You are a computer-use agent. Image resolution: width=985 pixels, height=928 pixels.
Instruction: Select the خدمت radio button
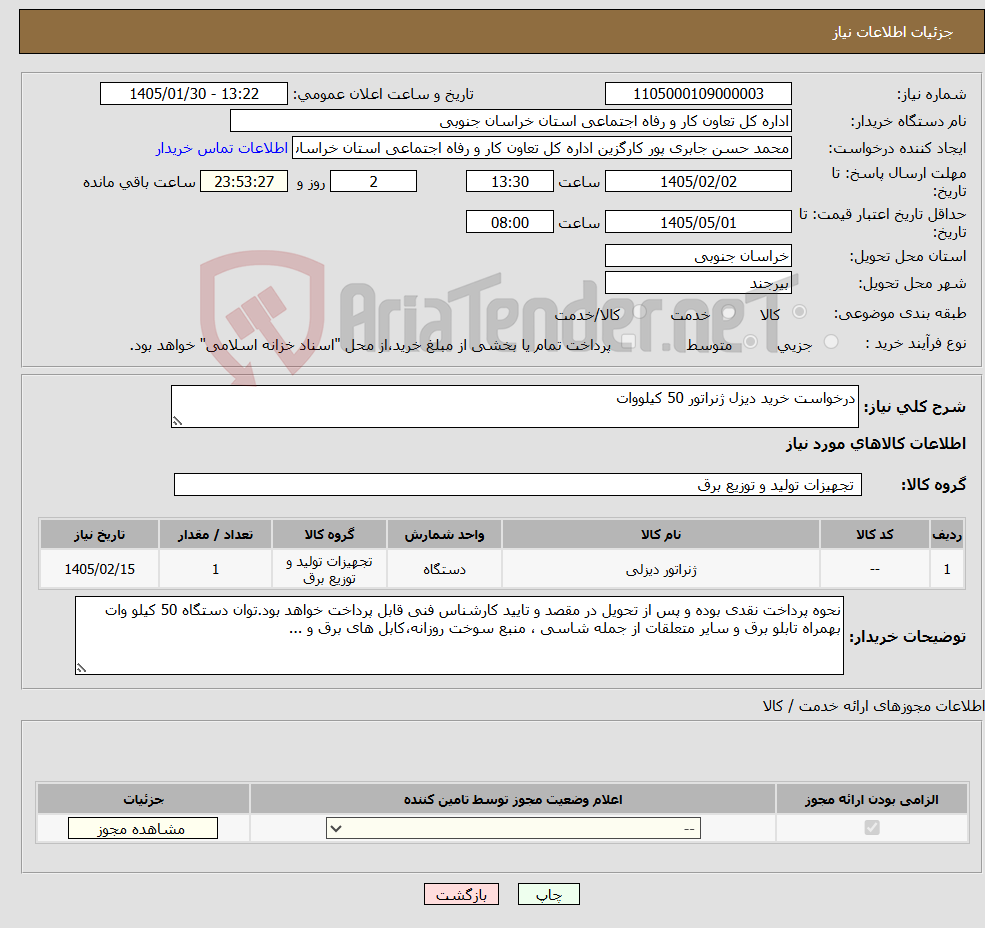tap(729, 312)
